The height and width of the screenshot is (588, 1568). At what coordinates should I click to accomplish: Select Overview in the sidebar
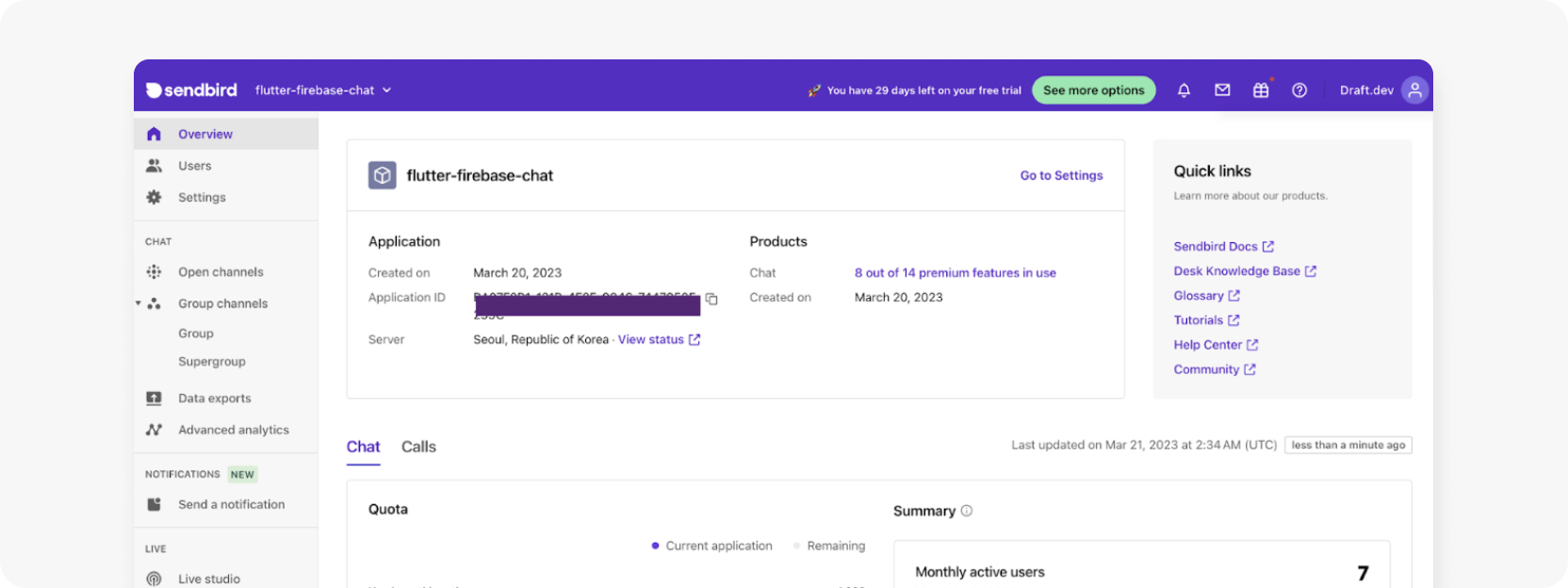(x=226, y=134)
